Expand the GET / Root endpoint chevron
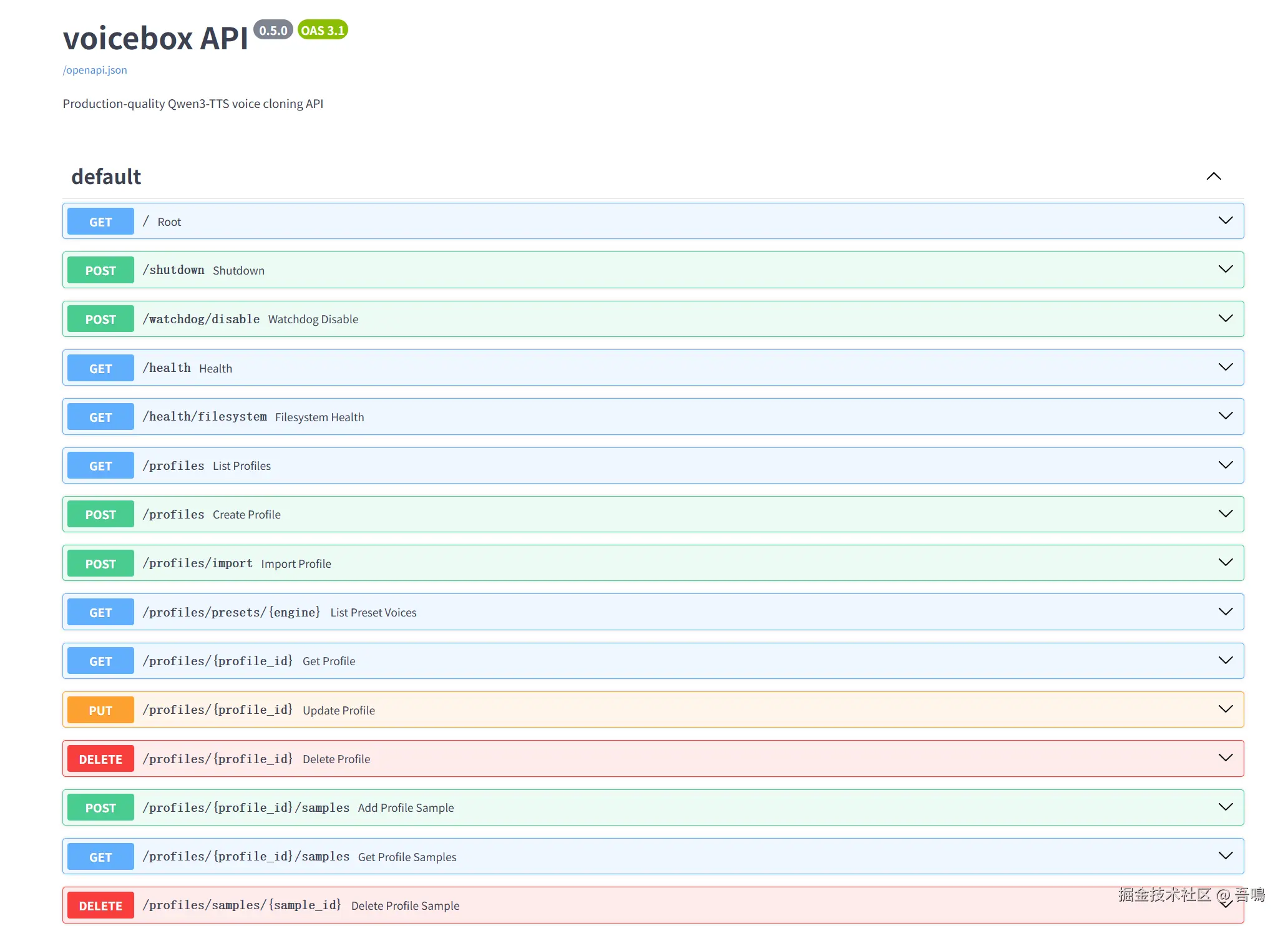Image resolution: width=1288 pixels, height=926 pixels. click(1226, 221)
